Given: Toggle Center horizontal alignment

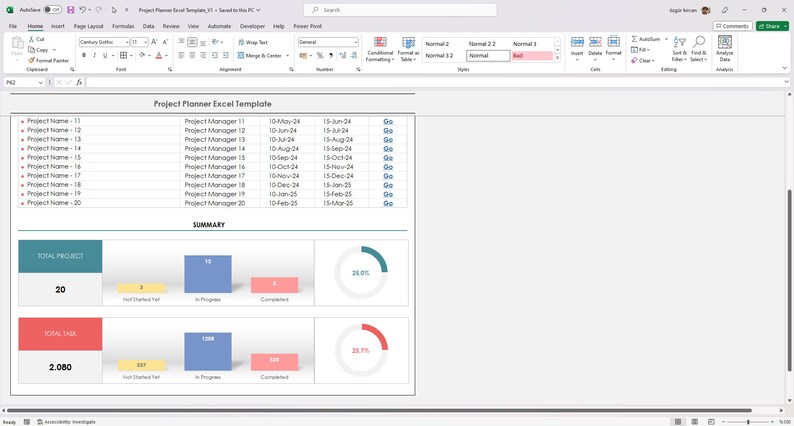Looking at the screenshot, I should click(x=192, y=55).
